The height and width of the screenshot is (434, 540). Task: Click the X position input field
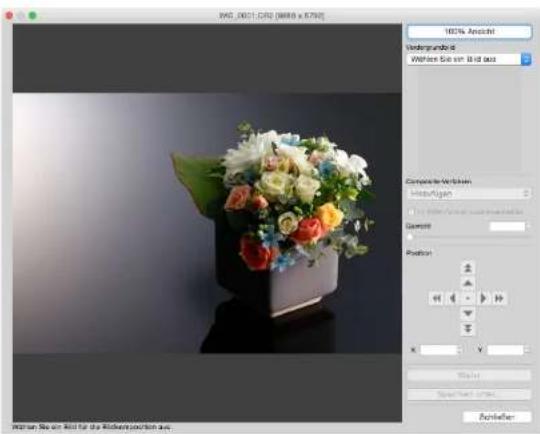coord(438,350)
